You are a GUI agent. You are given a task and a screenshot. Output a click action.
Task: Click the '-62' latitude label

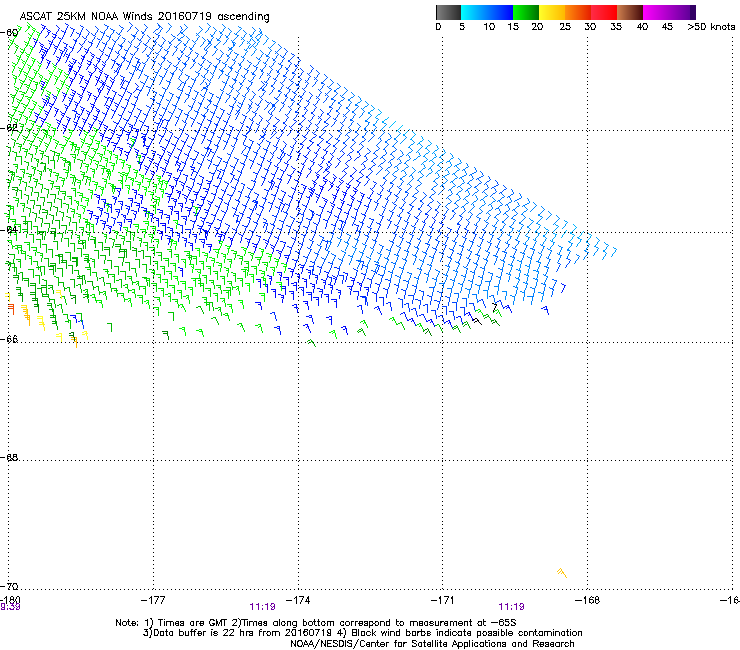point(9,128)
